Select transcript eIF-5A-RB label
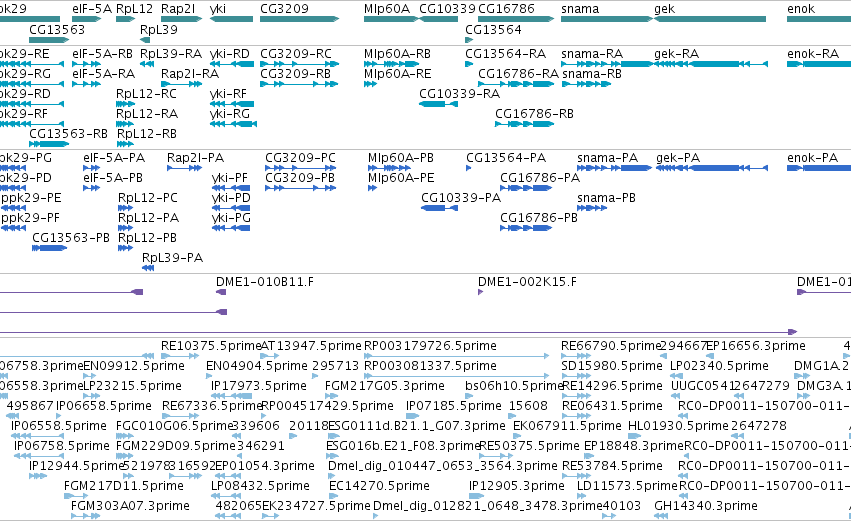Screen dimensions: 851x521 click(103, 54)
